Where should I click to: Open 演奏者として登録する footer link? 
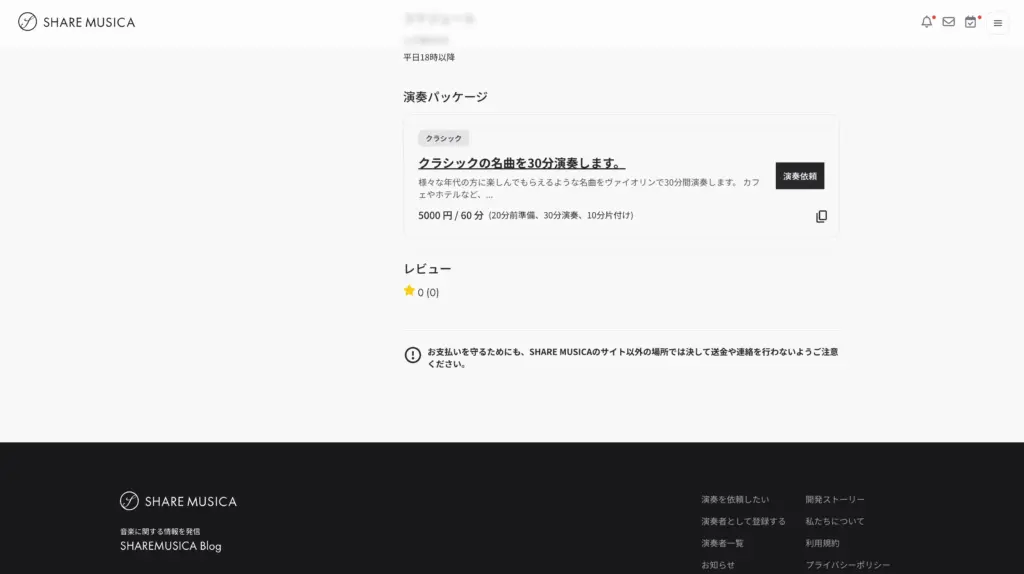[743, 521]
